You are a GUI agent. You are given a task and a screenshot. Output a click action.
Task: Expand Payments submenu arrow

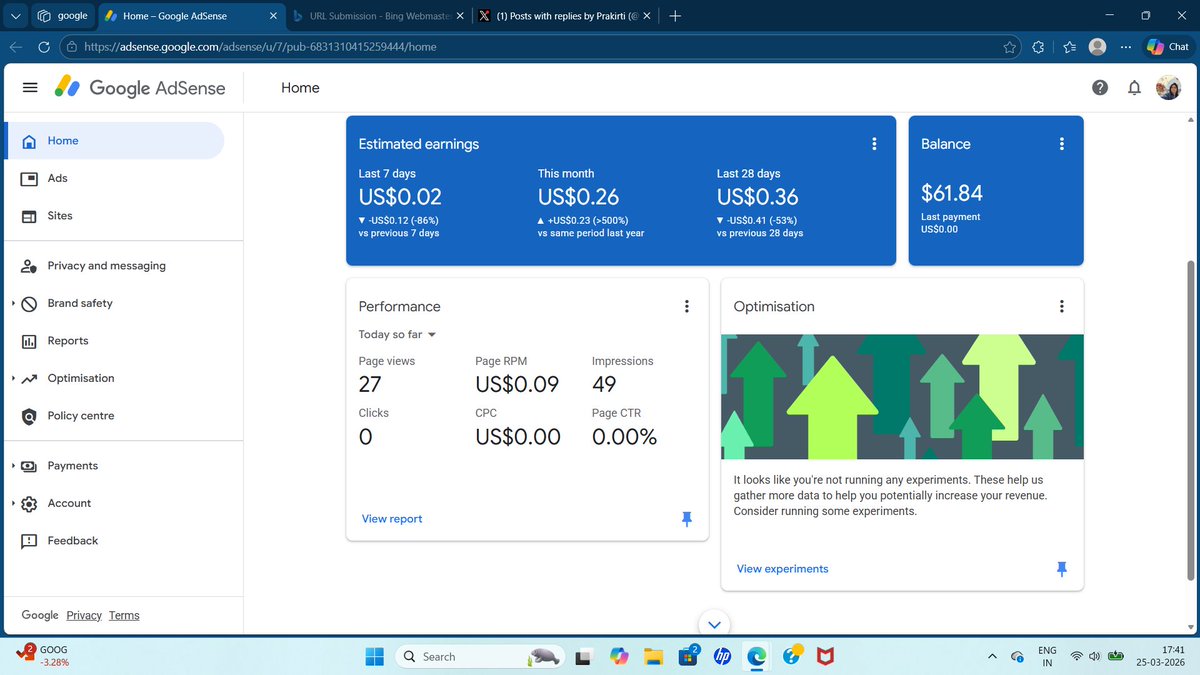click(12, 466)
